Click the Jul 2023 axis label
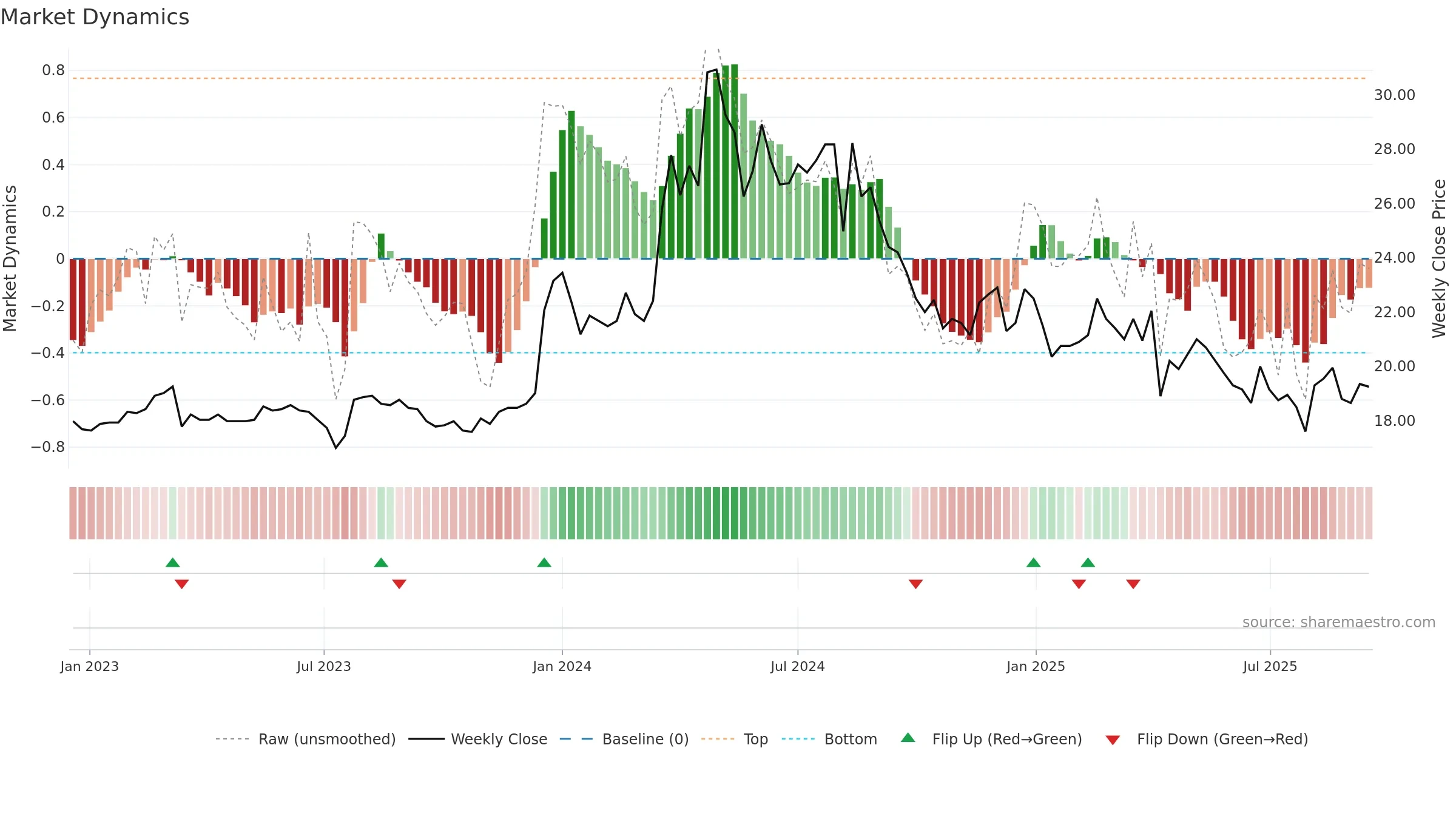The height and width of the screenshot is (819, 1456). coord(324,666)
